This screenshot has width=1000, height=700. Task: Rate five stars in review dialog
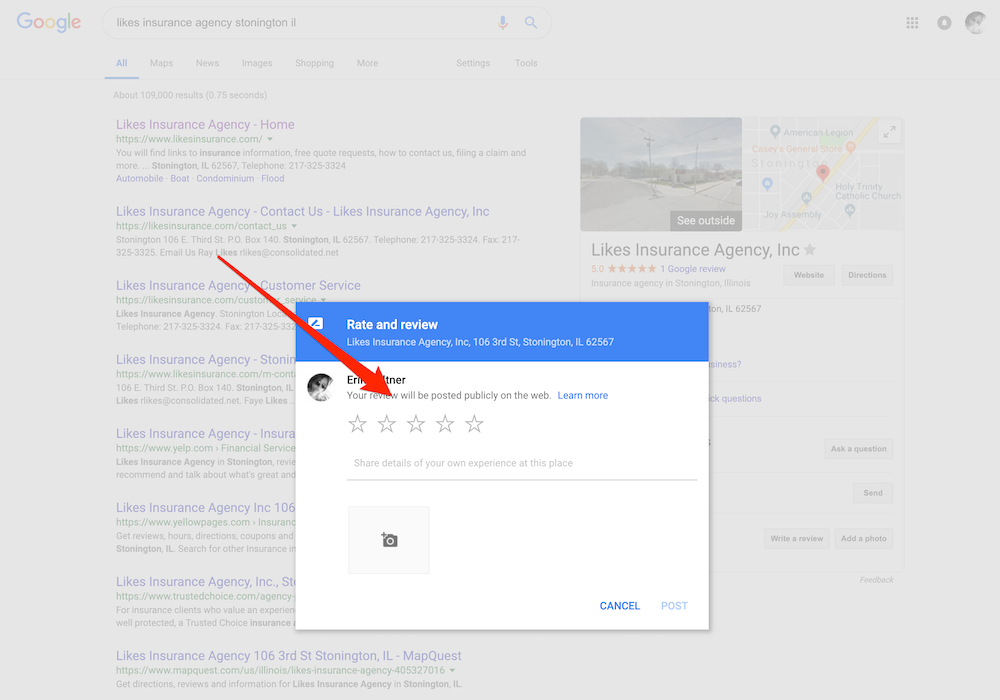474,424
